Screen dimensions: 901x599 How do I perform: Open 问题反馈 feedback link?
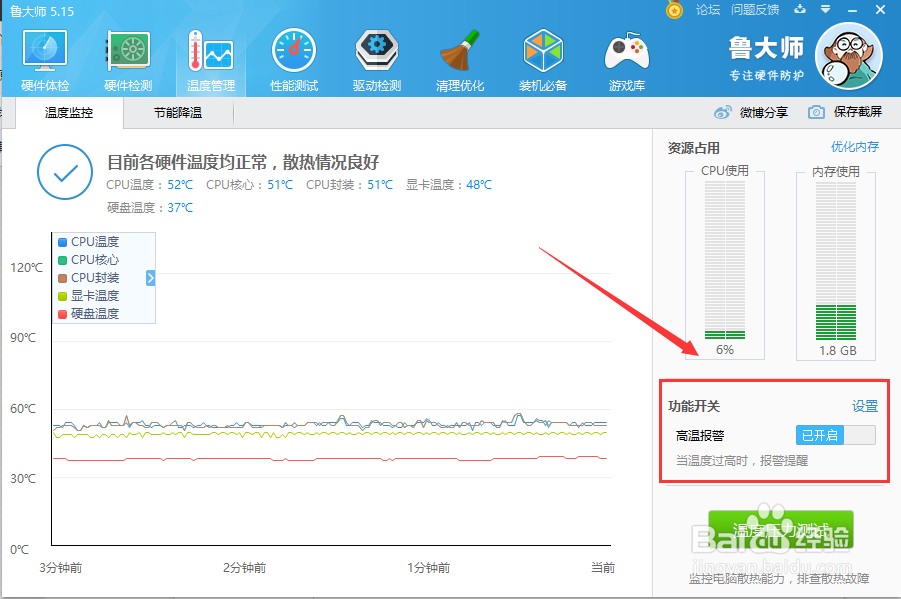[755, 10]
